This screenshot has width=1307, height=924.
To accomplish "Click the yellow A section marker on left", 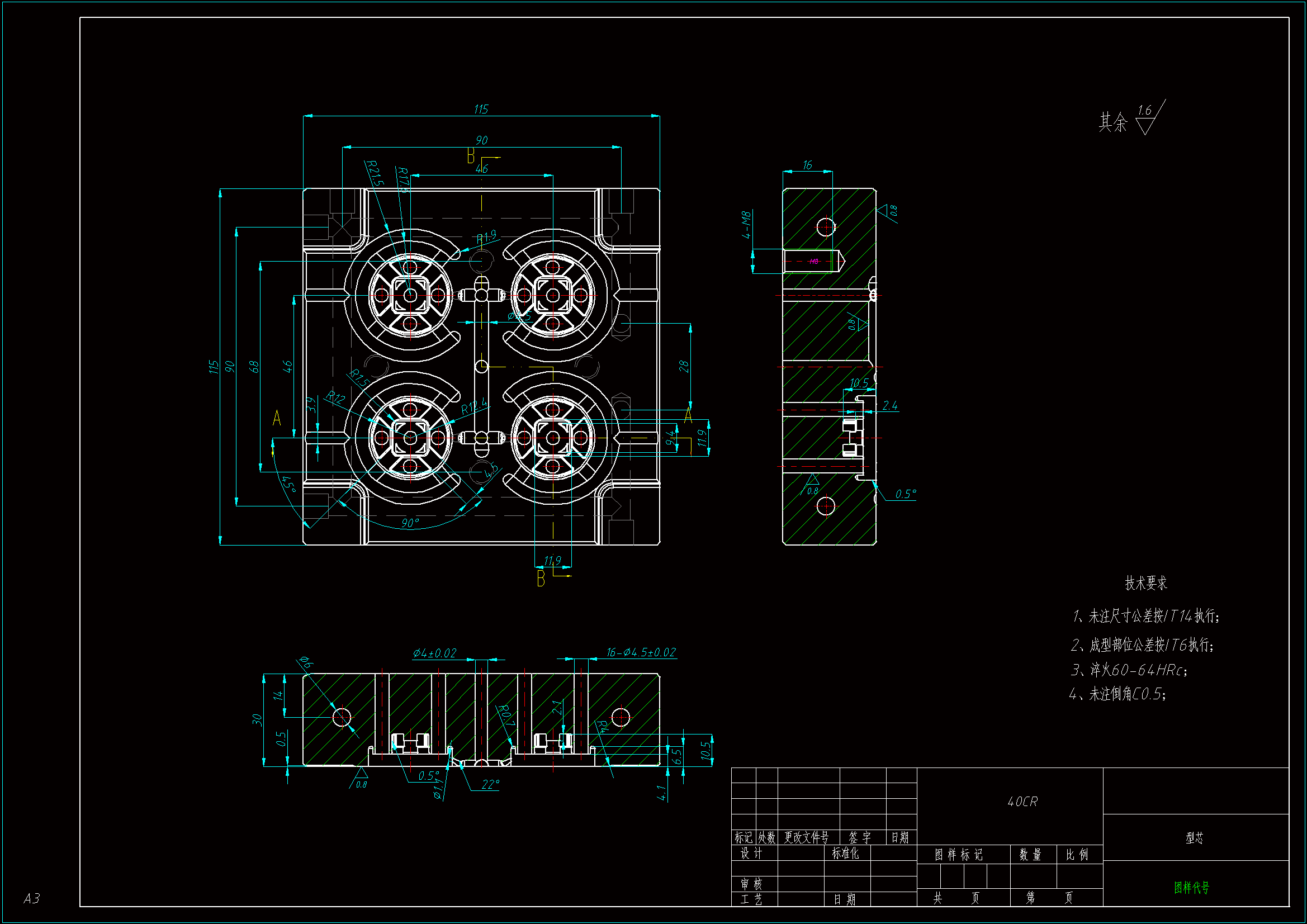I will pyautogui.click(x=277, y=419).
